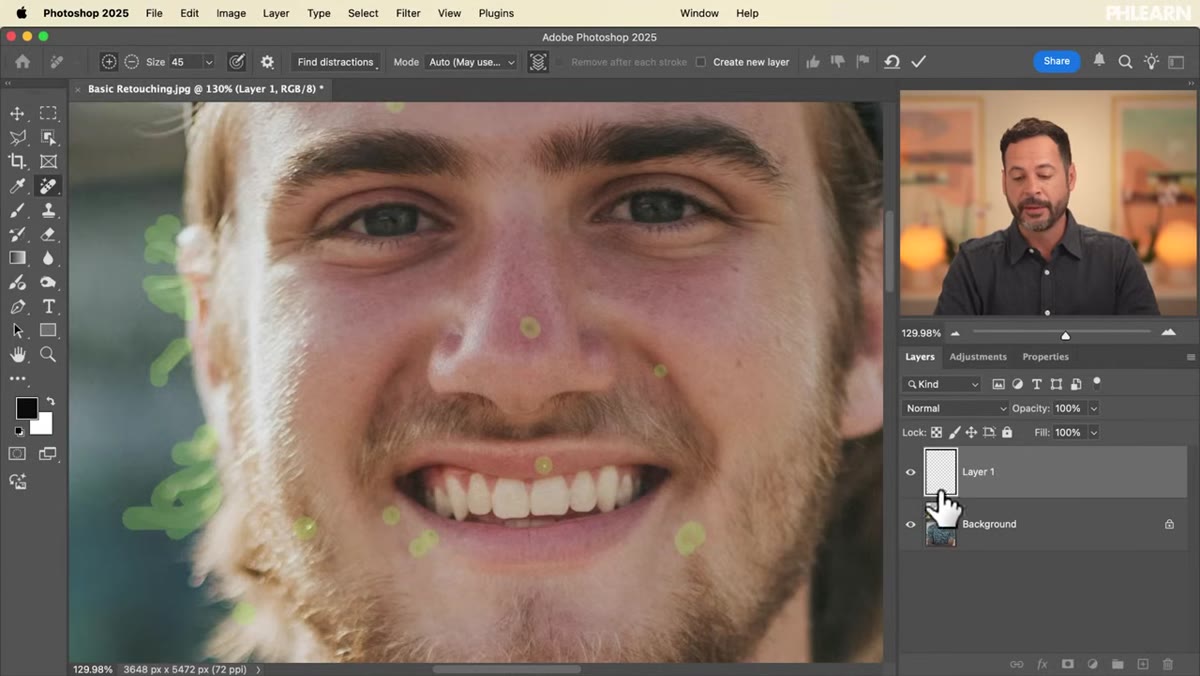Open the Discover lightbulb icon
The image size is (1200, 676).
pos(1151,62)
